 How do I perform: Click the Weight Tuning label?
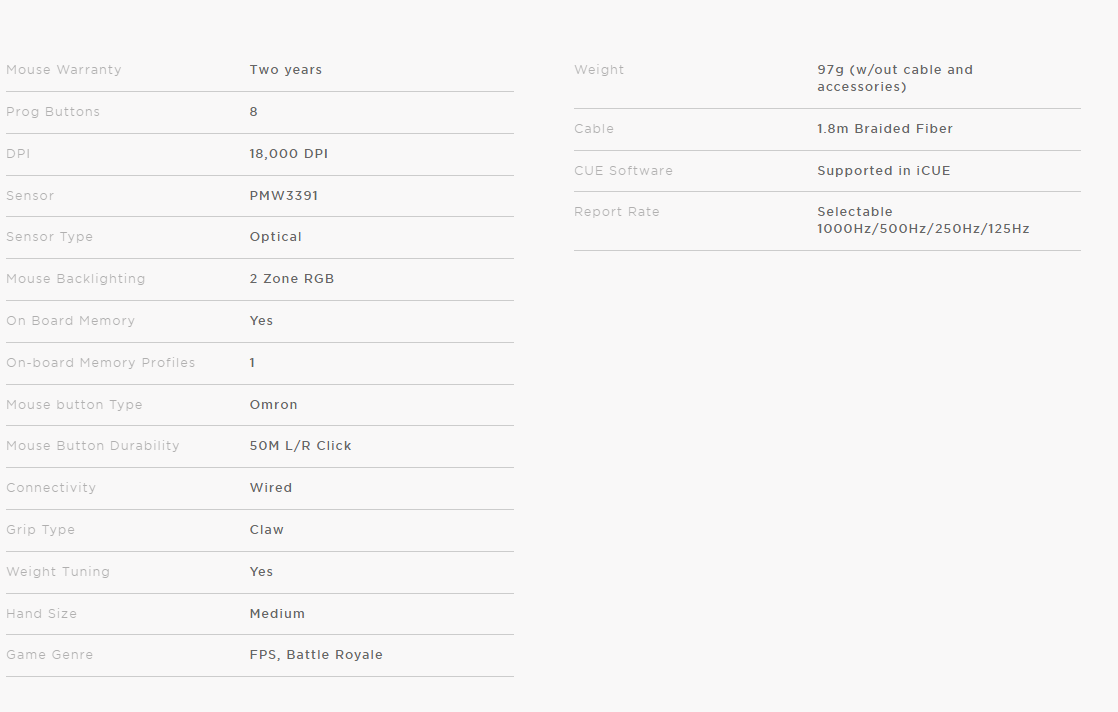[x=58, y=572]
